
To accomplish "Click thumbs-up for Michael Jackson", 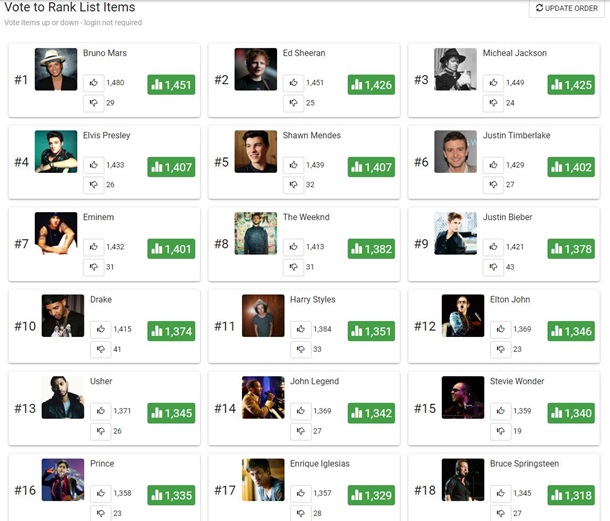I will pyautogui.click(x=493, y=83).
